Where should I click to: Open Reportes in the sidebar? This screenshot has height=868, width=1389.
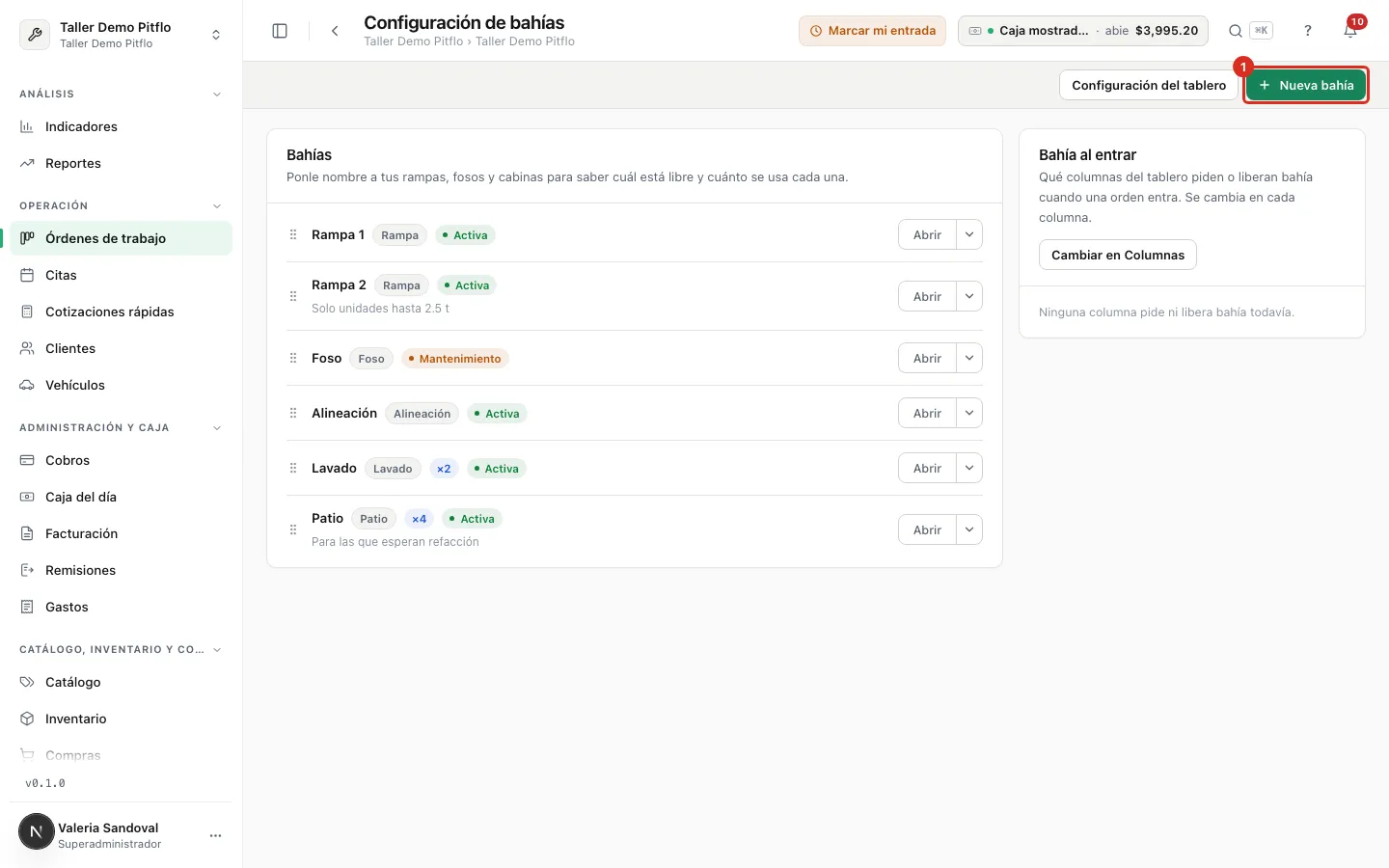[x=121, y=163]
